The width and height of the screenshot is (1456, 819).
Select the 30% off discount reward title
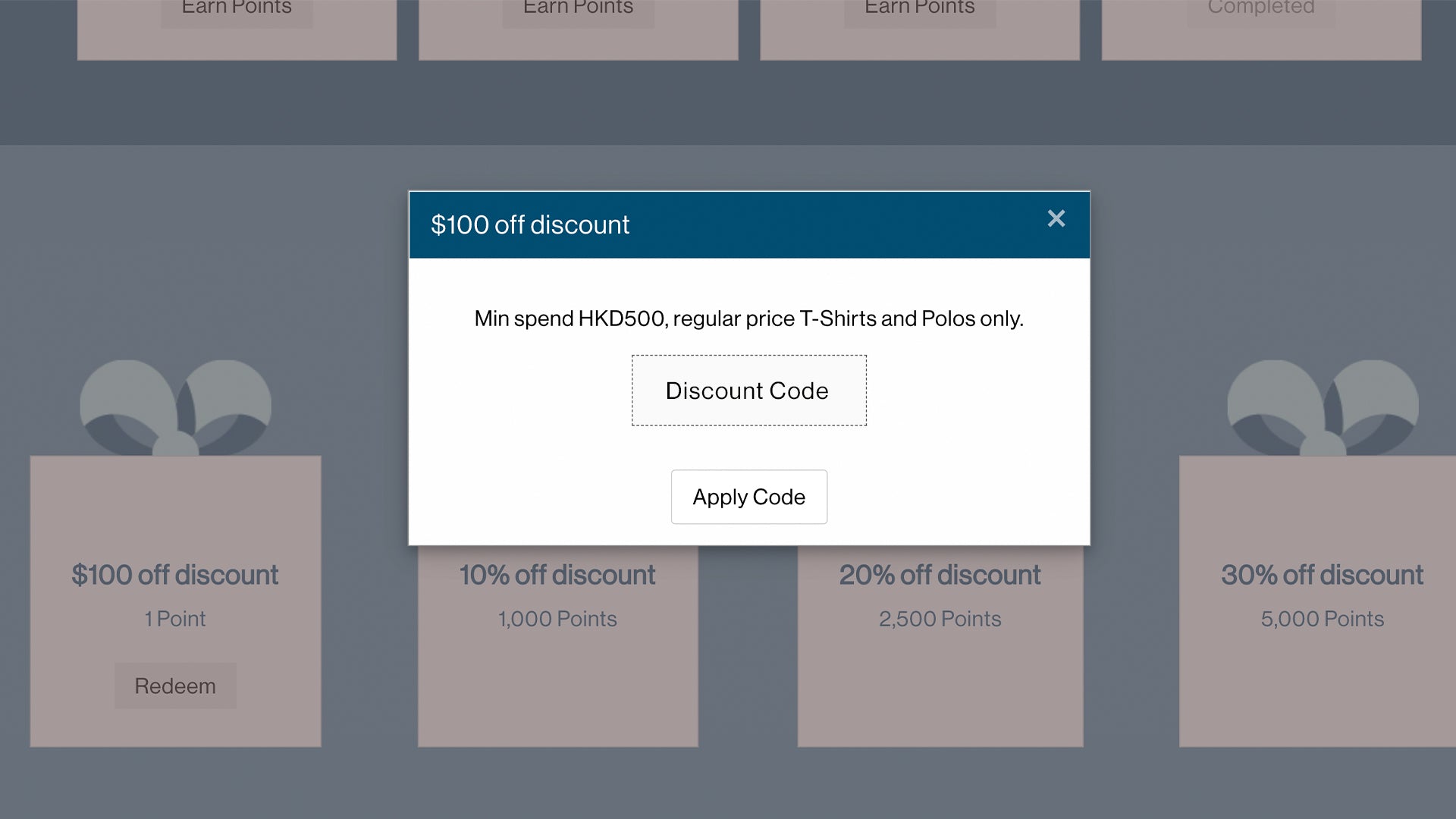[1322, 575]
